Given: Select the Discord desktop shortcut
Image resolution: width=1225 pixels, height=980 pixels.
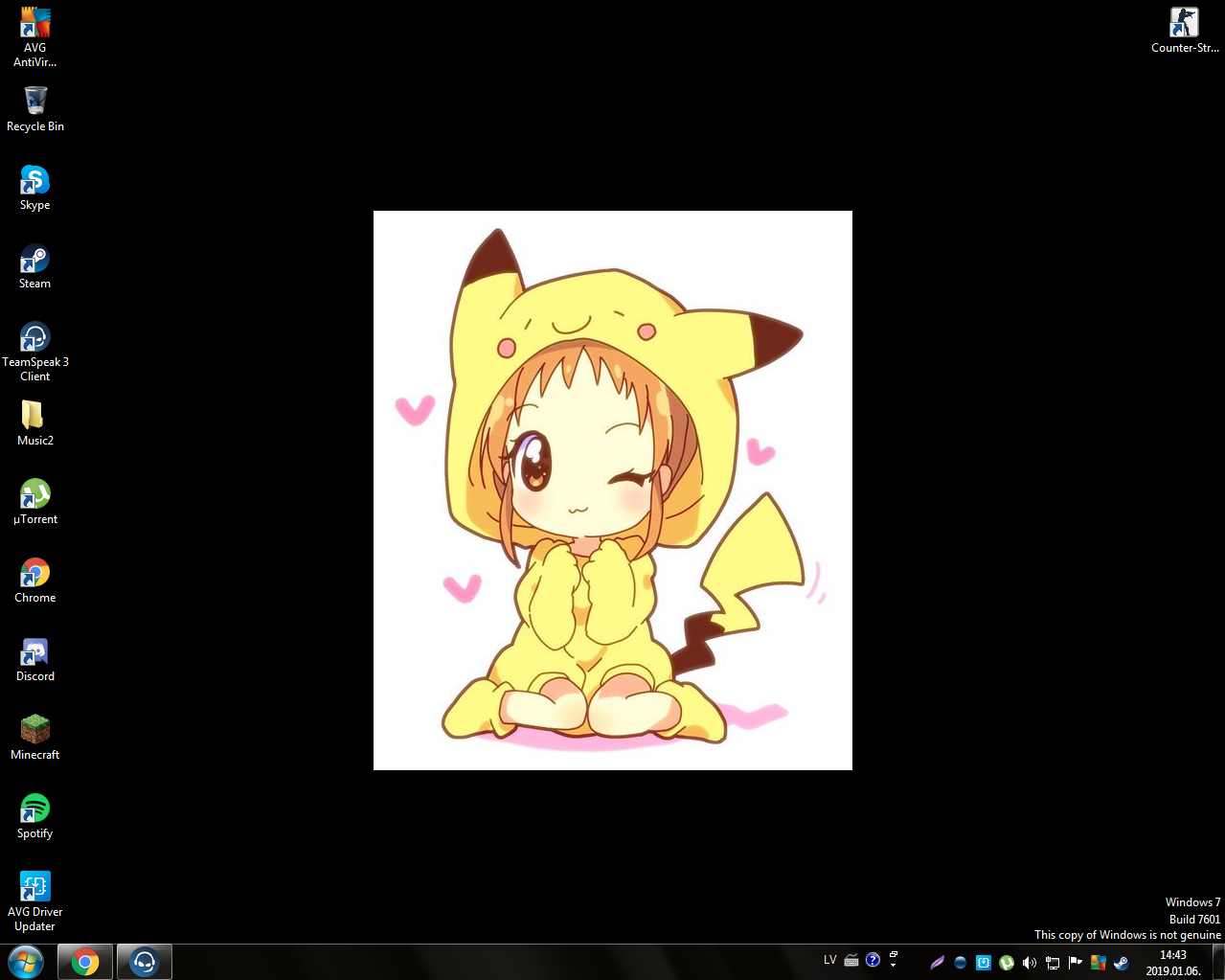Looking at the screenshot, I should click(x=34, y=658).
